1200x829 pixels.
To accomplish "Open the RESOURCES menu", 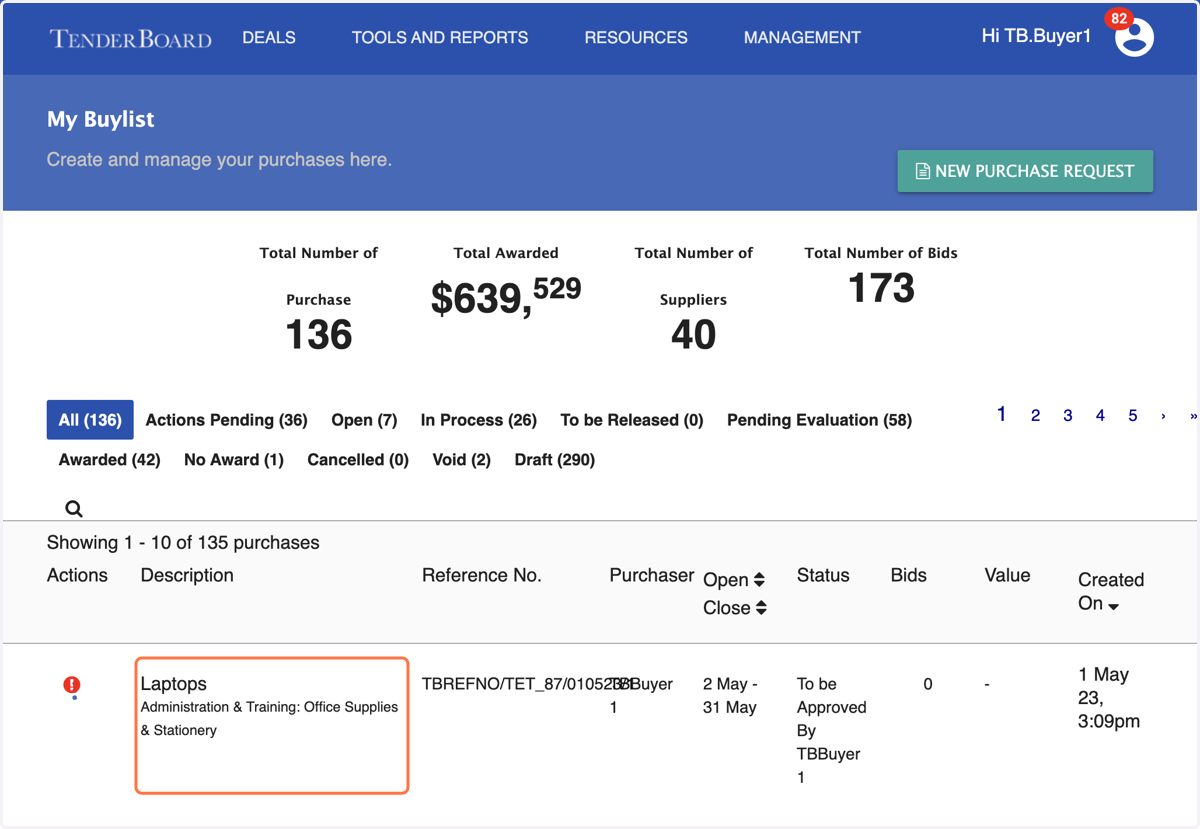I will click(636, 37).
